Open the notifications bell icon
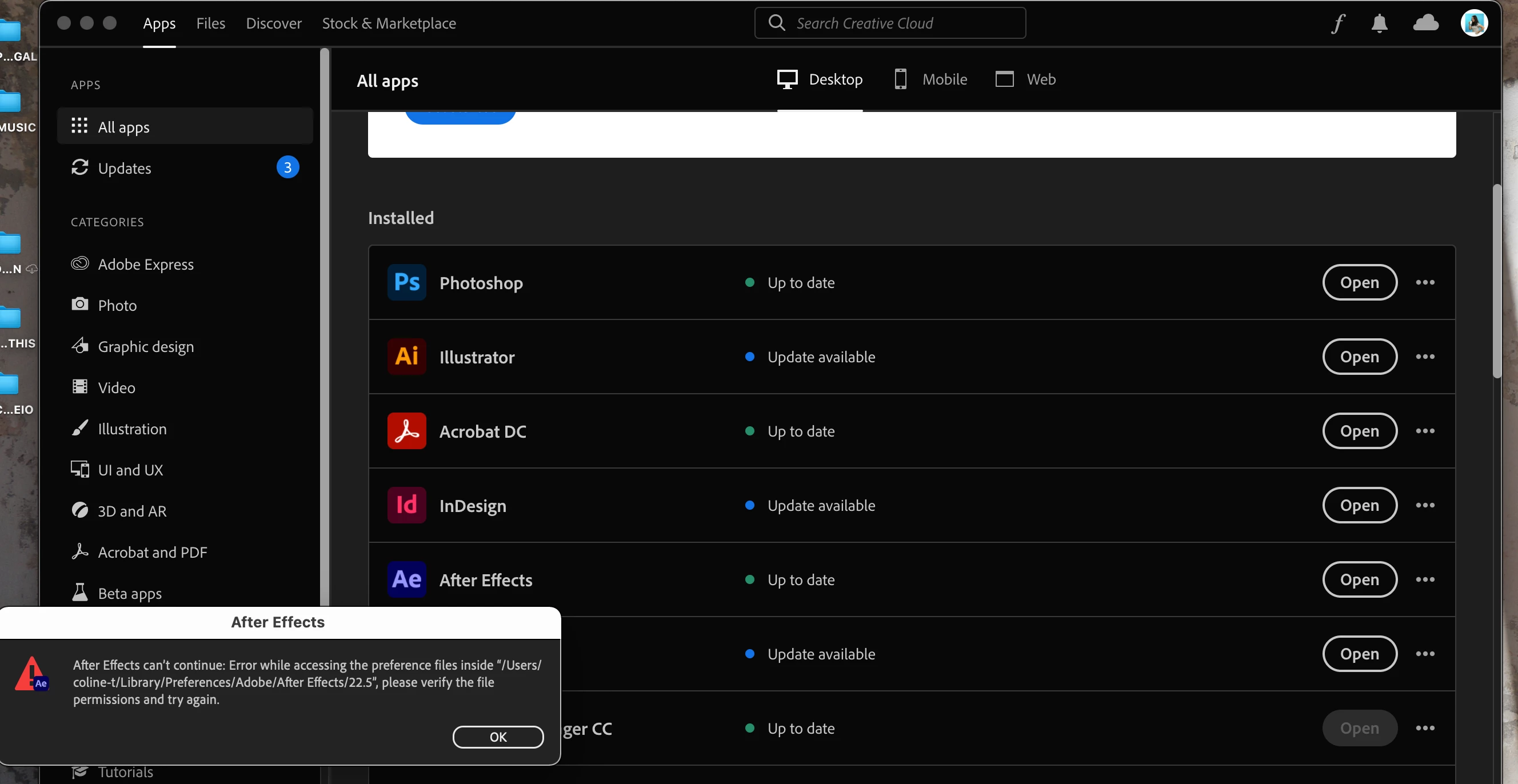Viewport: 1518px width, 784px height. tap(1379, 23)
